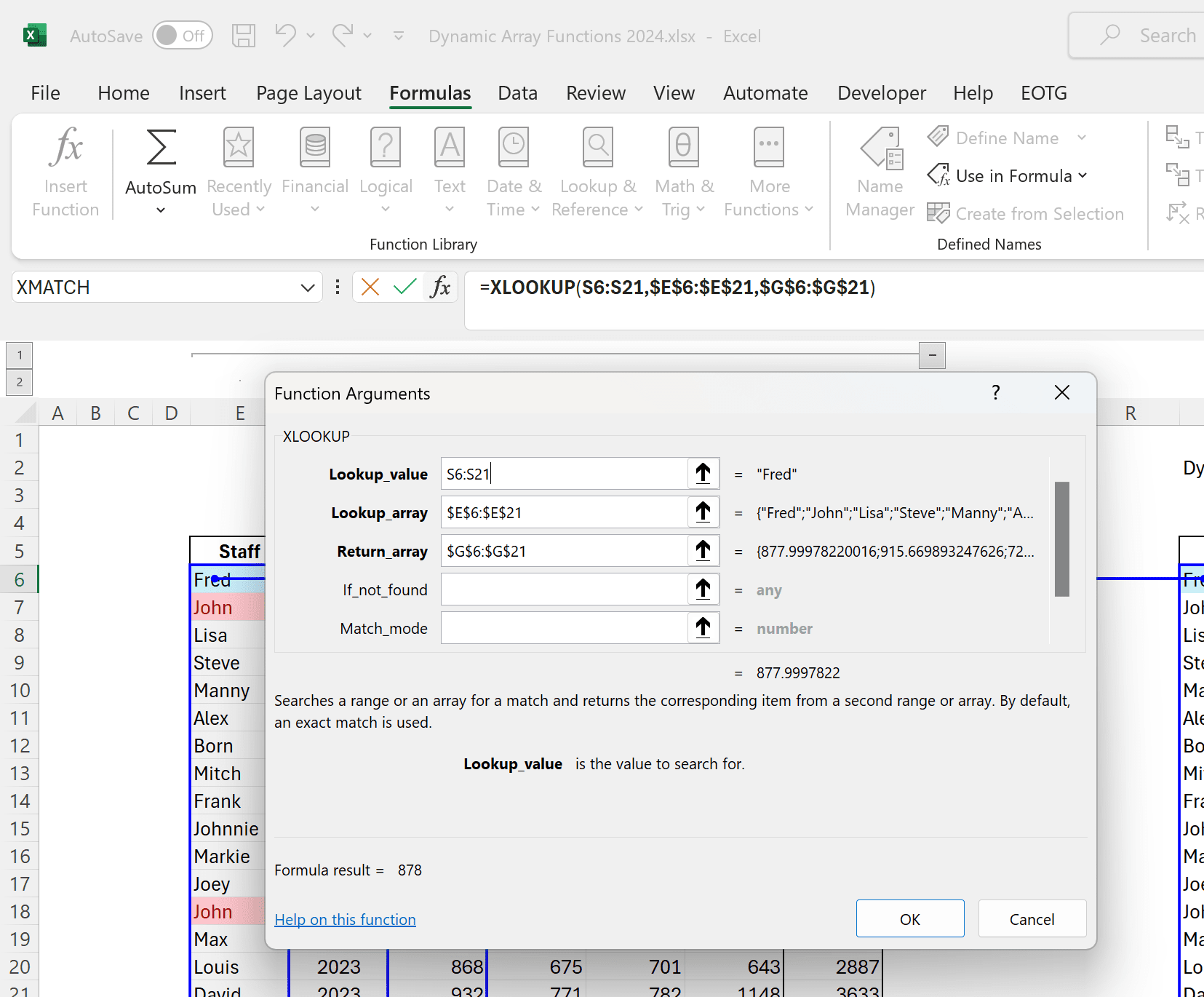Expand the Use in Formula dropdown
The image size is (1204, 997).
[1008, 176]
